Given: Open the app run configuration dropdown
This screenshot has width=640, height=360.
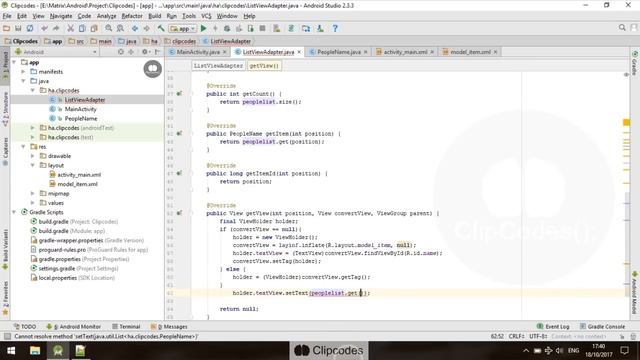Looking at the screenshot, I should pyautogui.click(x=183, y=29).
